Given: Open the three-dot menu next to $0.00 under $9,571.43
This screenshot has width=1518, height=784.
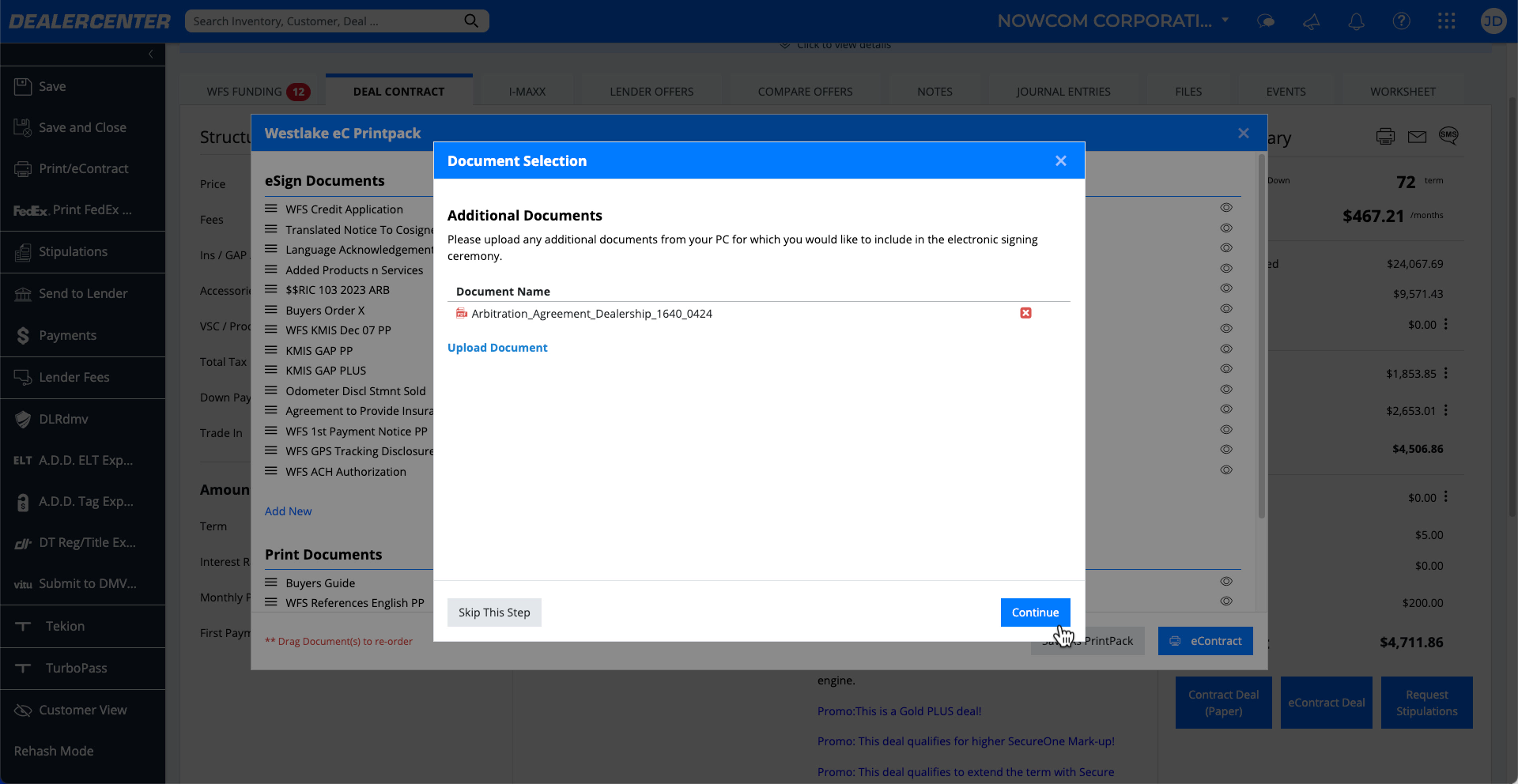Looking at the screenshot, I should (x=1446, y=324).
